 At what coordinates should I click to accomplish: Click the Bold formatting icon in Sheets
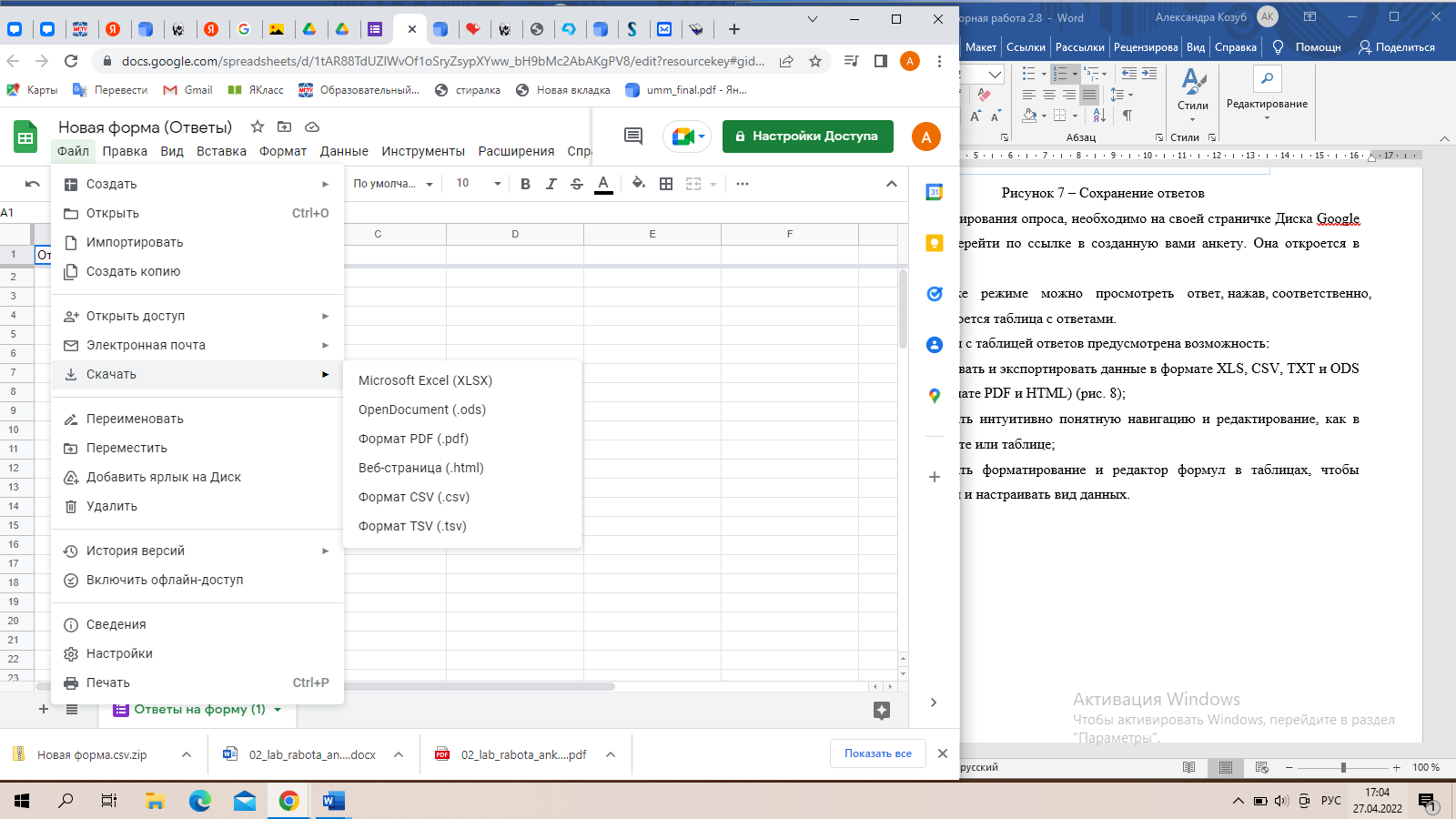(525, 184)
